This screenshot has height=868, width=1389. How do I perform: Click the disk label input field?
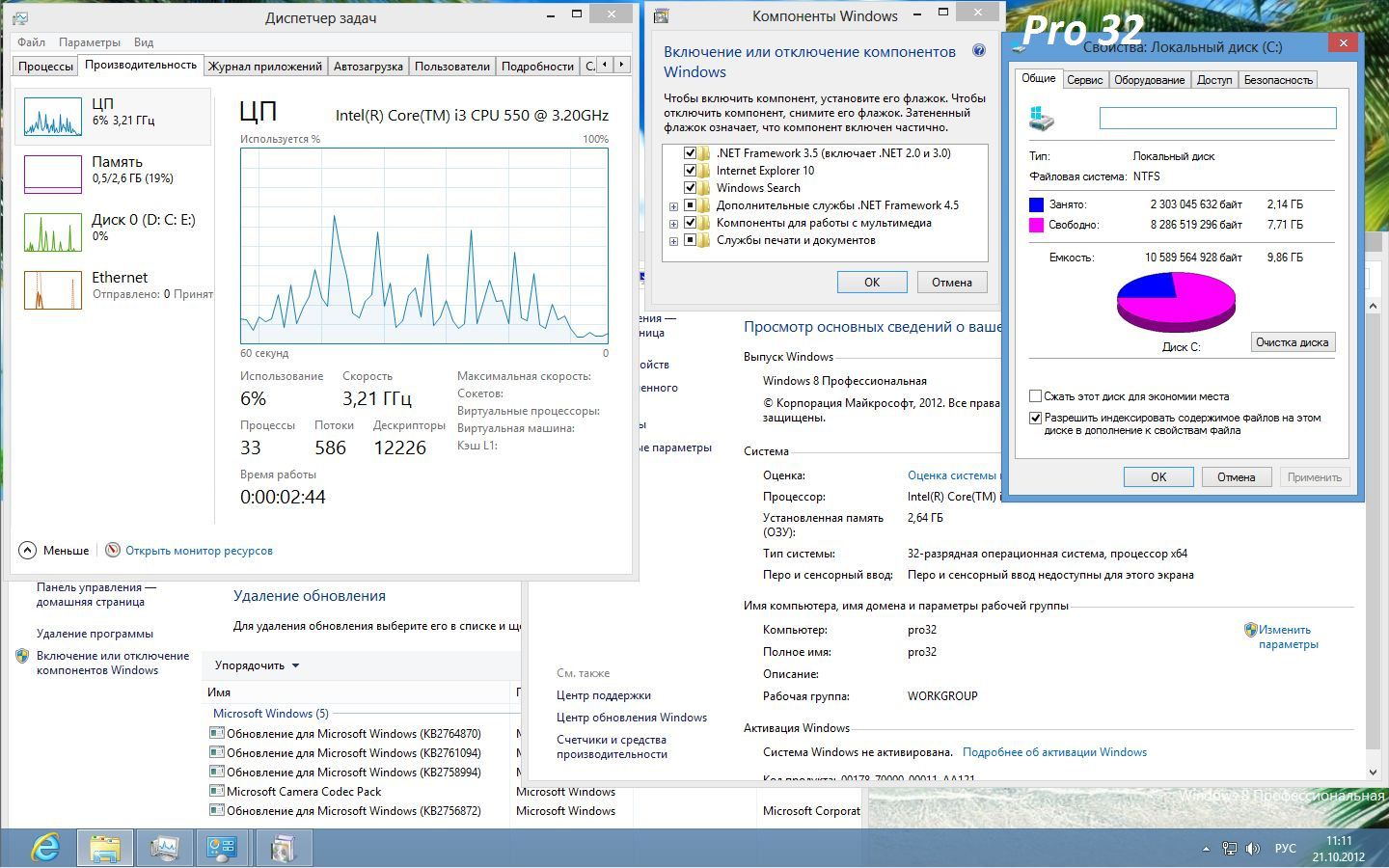(1218, 119)
